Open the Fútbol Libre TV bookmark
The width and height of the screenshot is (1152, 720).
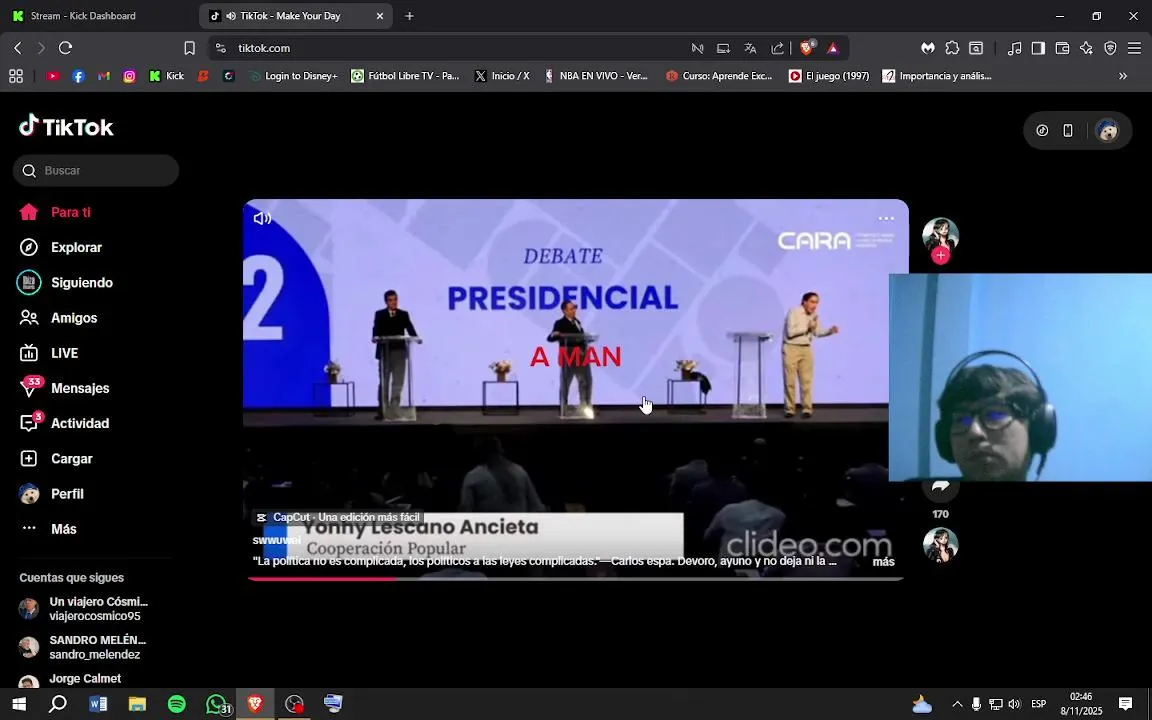tap(405, 76)
